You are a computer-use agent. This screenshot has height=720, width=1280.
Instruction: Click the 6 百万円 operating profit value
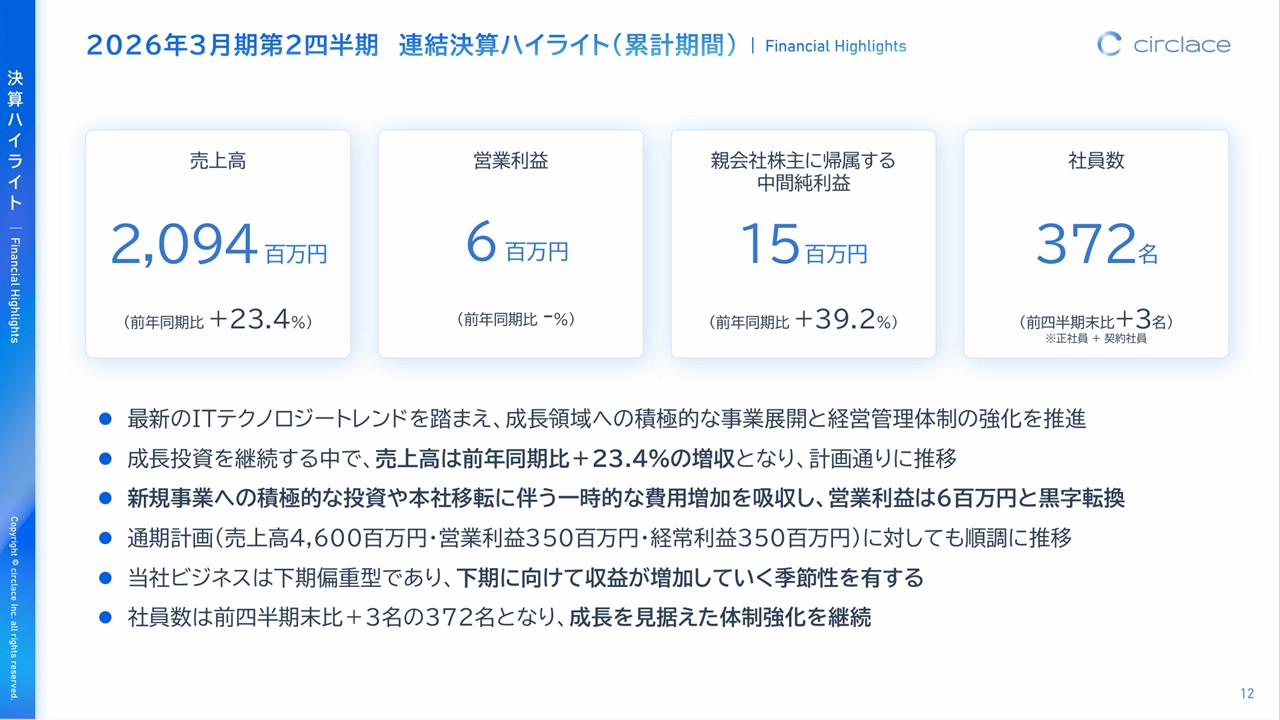click(x=516, y=245)
